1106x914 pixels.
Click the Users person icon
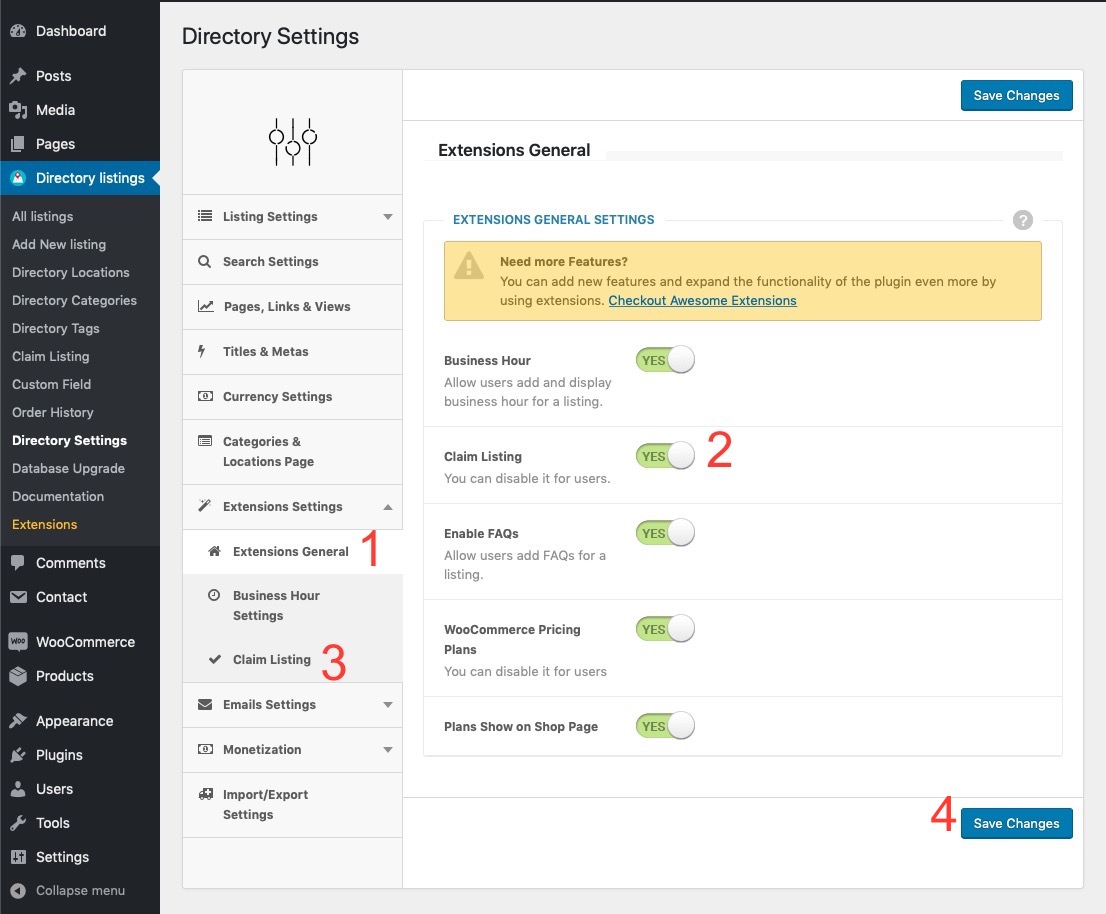18,788
